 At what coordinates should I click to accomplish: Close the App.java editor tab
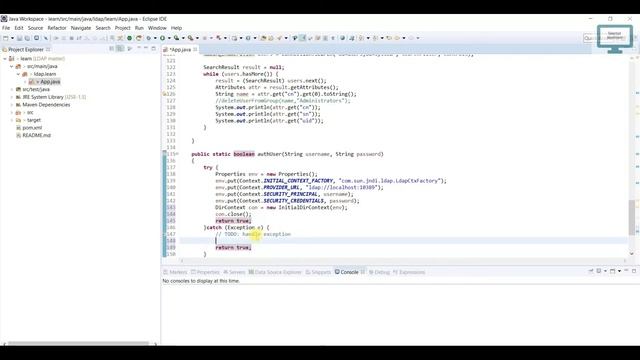click(x=196, y=49)
